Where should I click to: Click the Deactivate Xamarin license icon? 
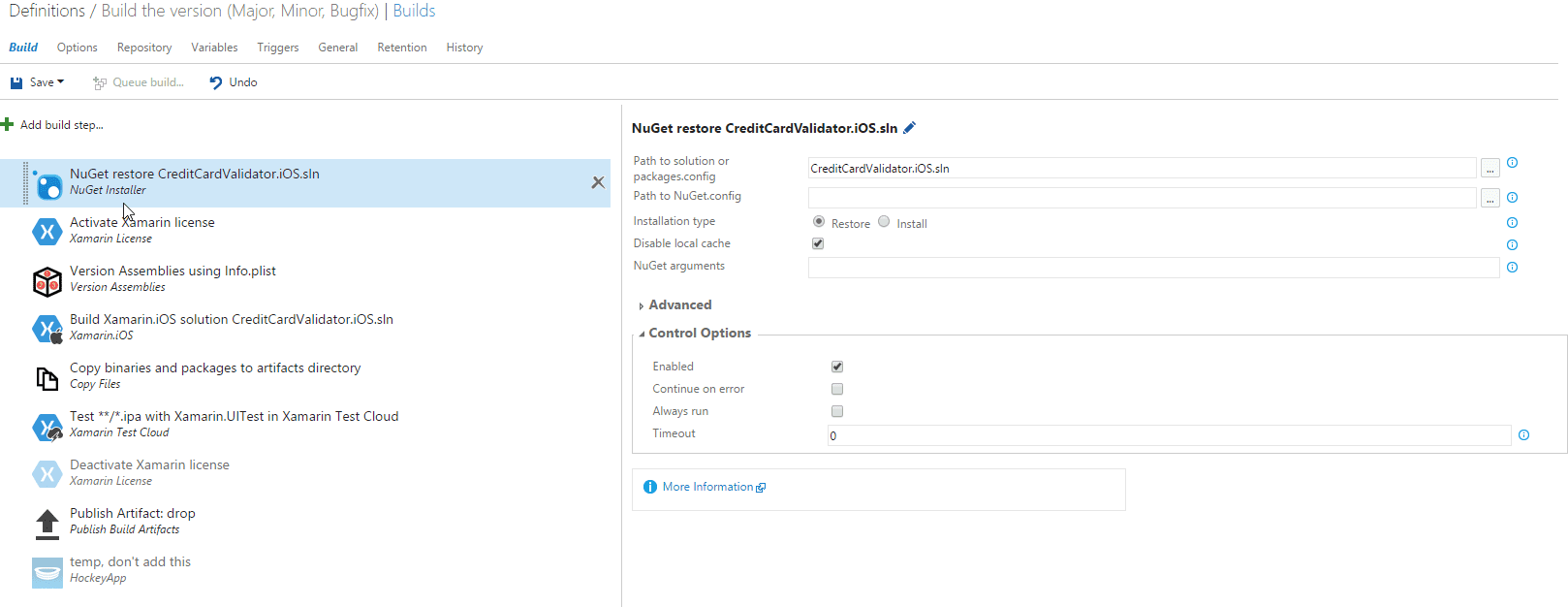pos(47,474)
